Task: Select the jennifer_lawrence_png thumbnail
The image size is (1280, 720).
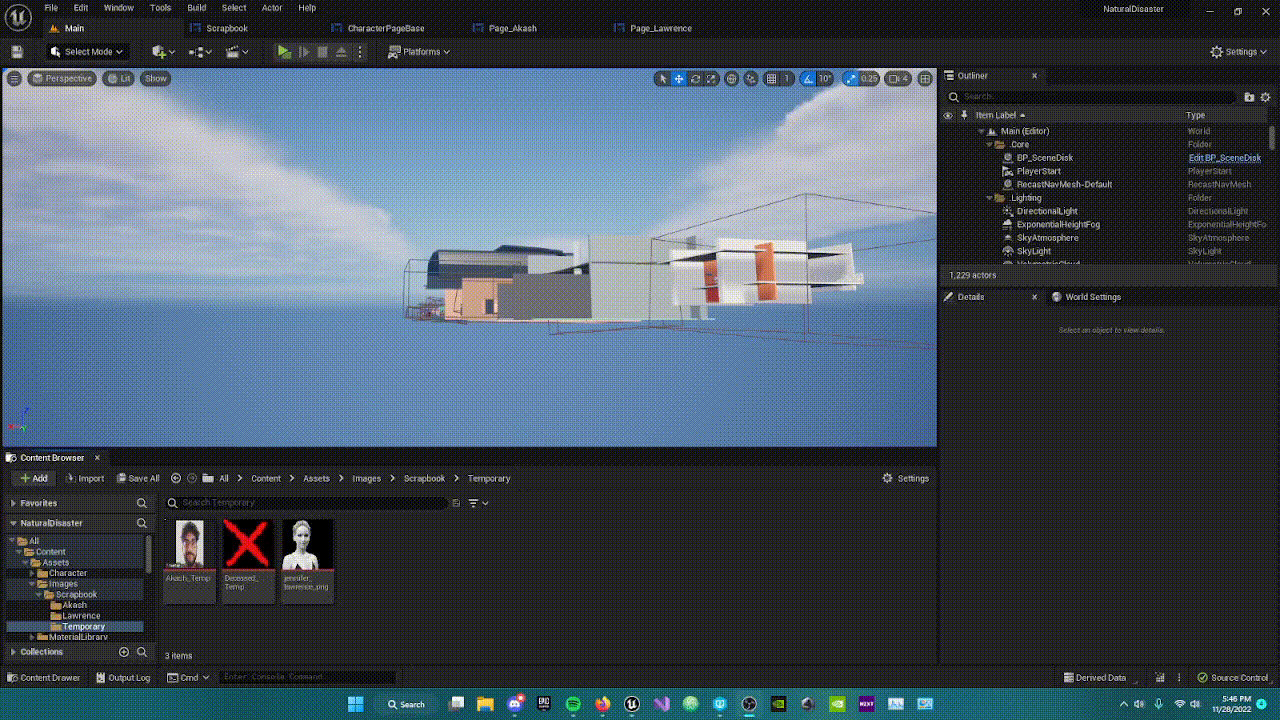Action: (x=307, y=560)
